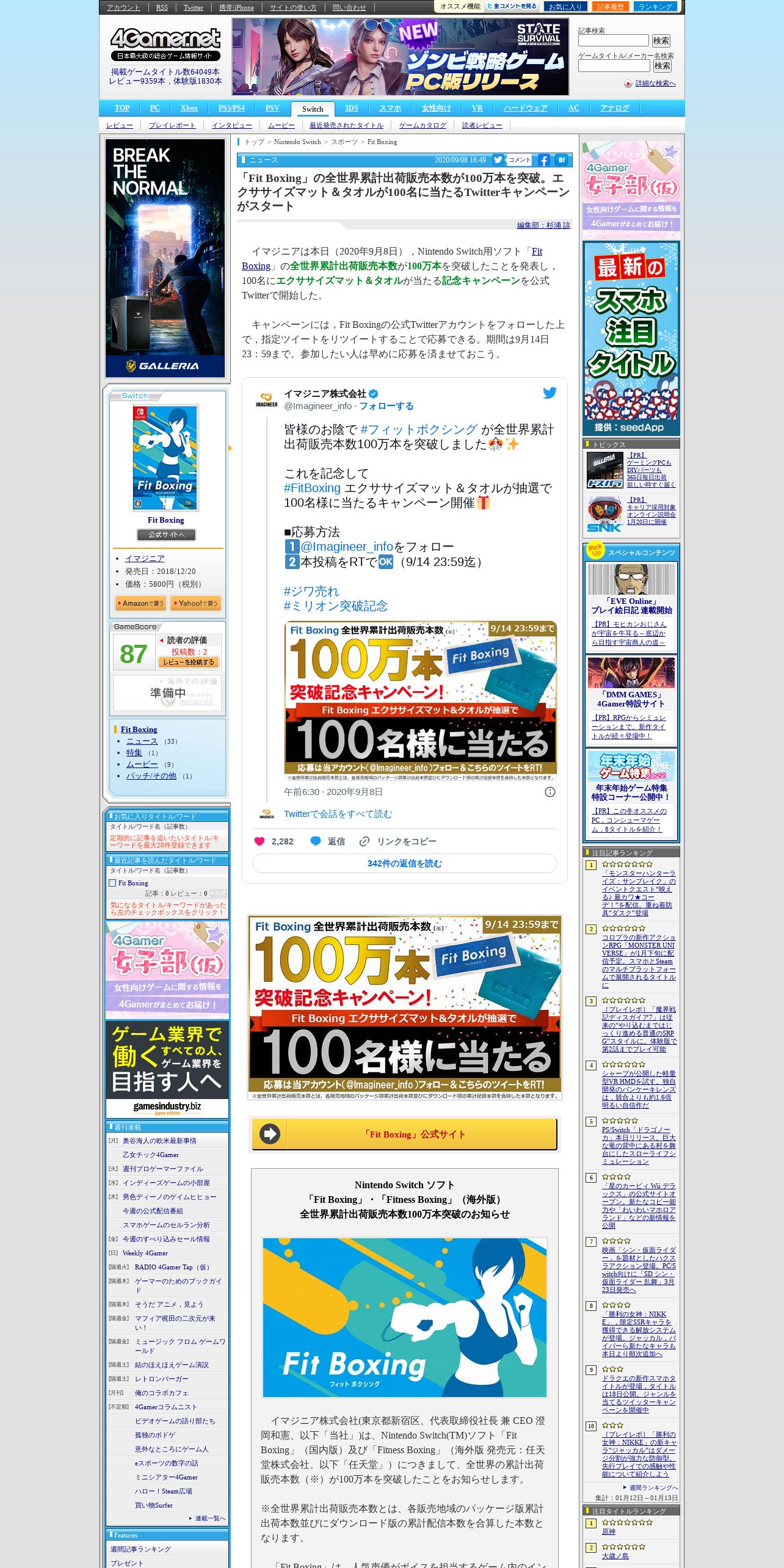Screen dimensions: 784x1568
Task: Click the リンクをコピー link icon on tweet
Action: (x=365, y=841)
